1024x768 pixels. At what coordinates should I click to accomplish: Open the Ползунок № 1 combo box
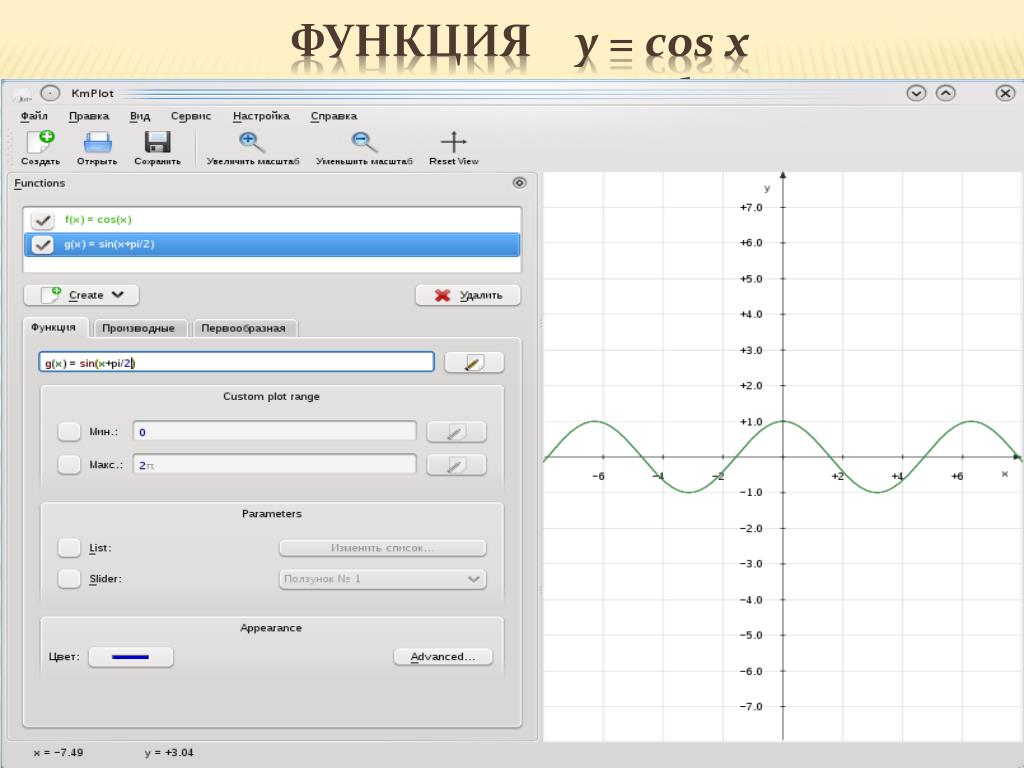(x=383, y=579)
